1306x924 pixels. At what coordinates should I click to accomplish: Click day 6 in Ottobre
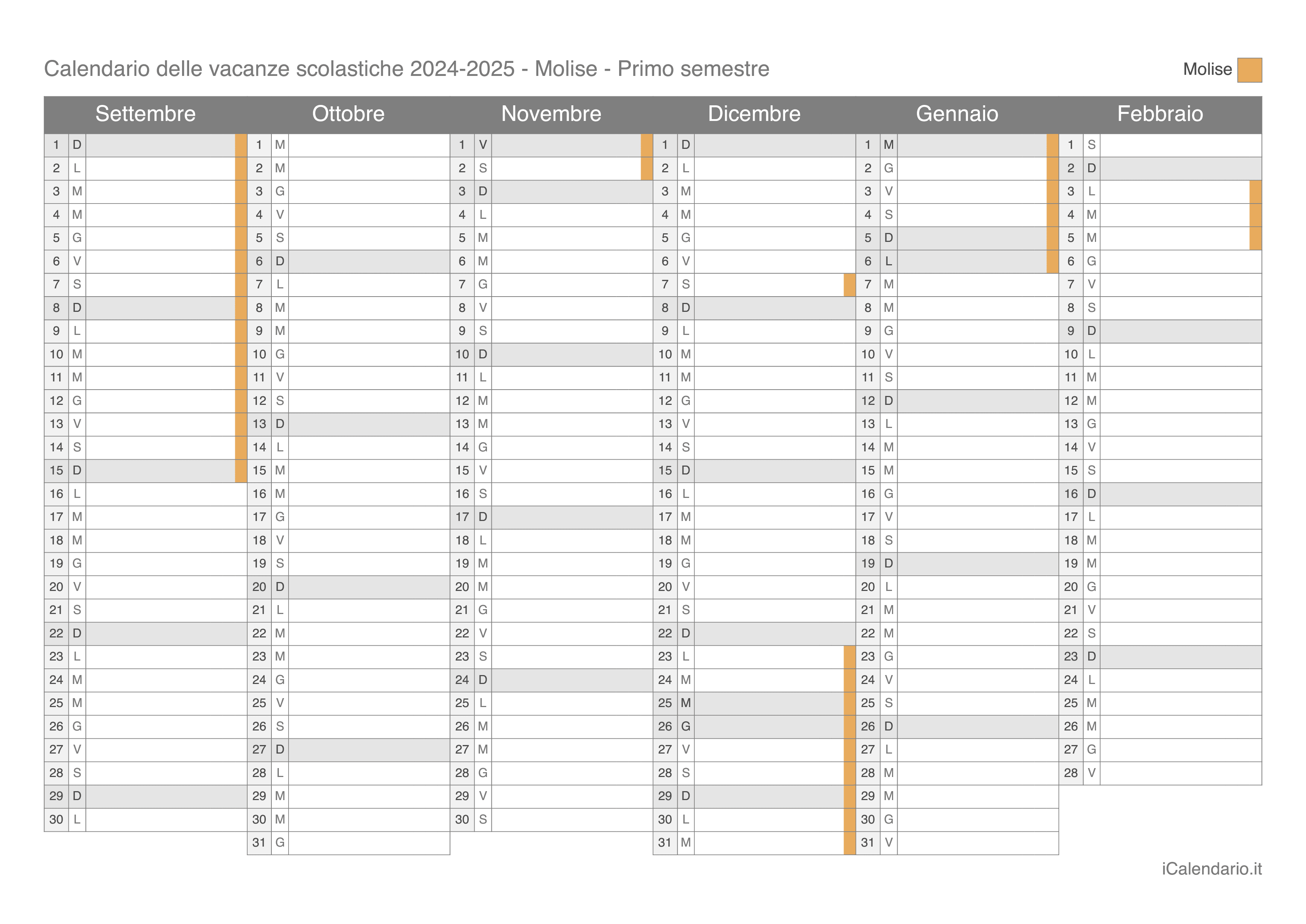click(259, 261)
